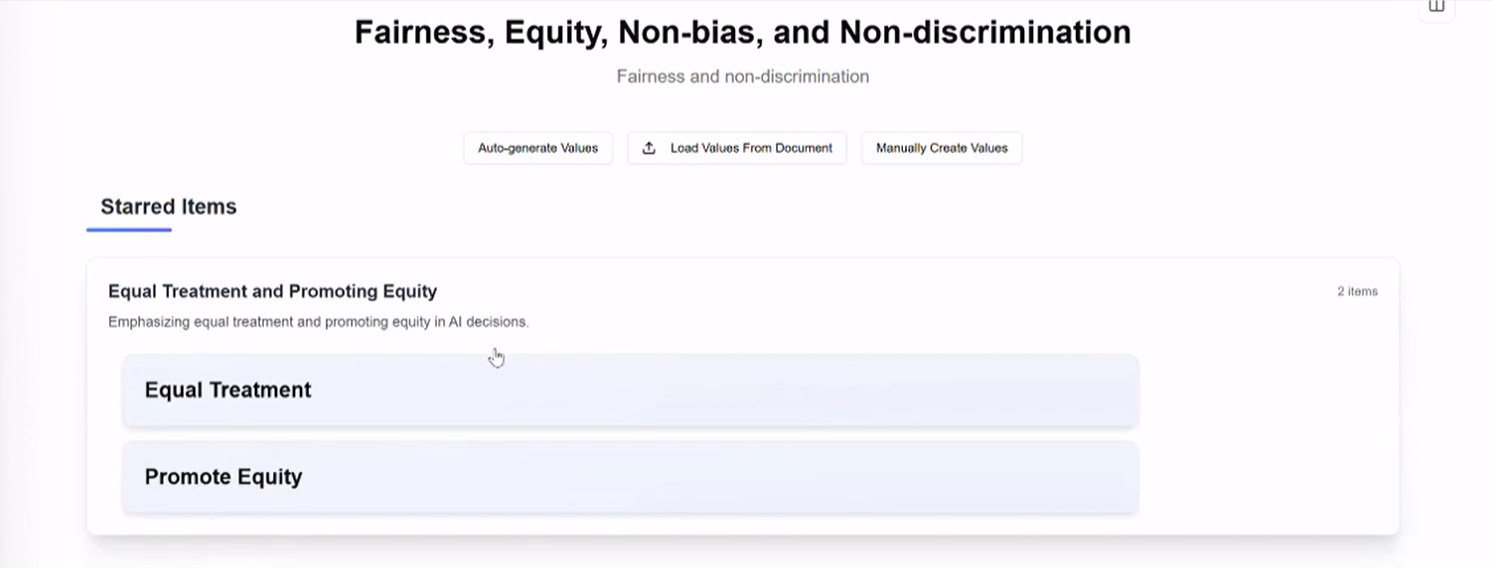Viewport: 1492px width, 568px height.
Task: Click the "Equal Treatment" card title text
Action: (228, 390)
